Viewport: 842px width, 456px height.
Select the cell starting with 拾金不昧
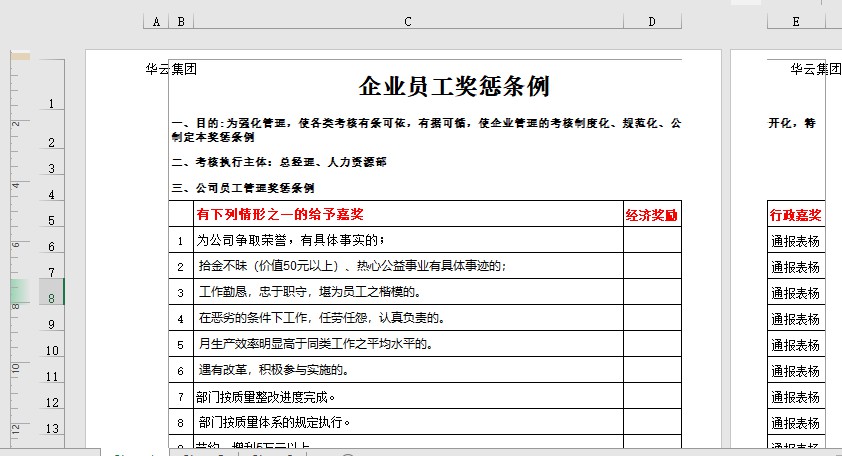tap(352, 266)
